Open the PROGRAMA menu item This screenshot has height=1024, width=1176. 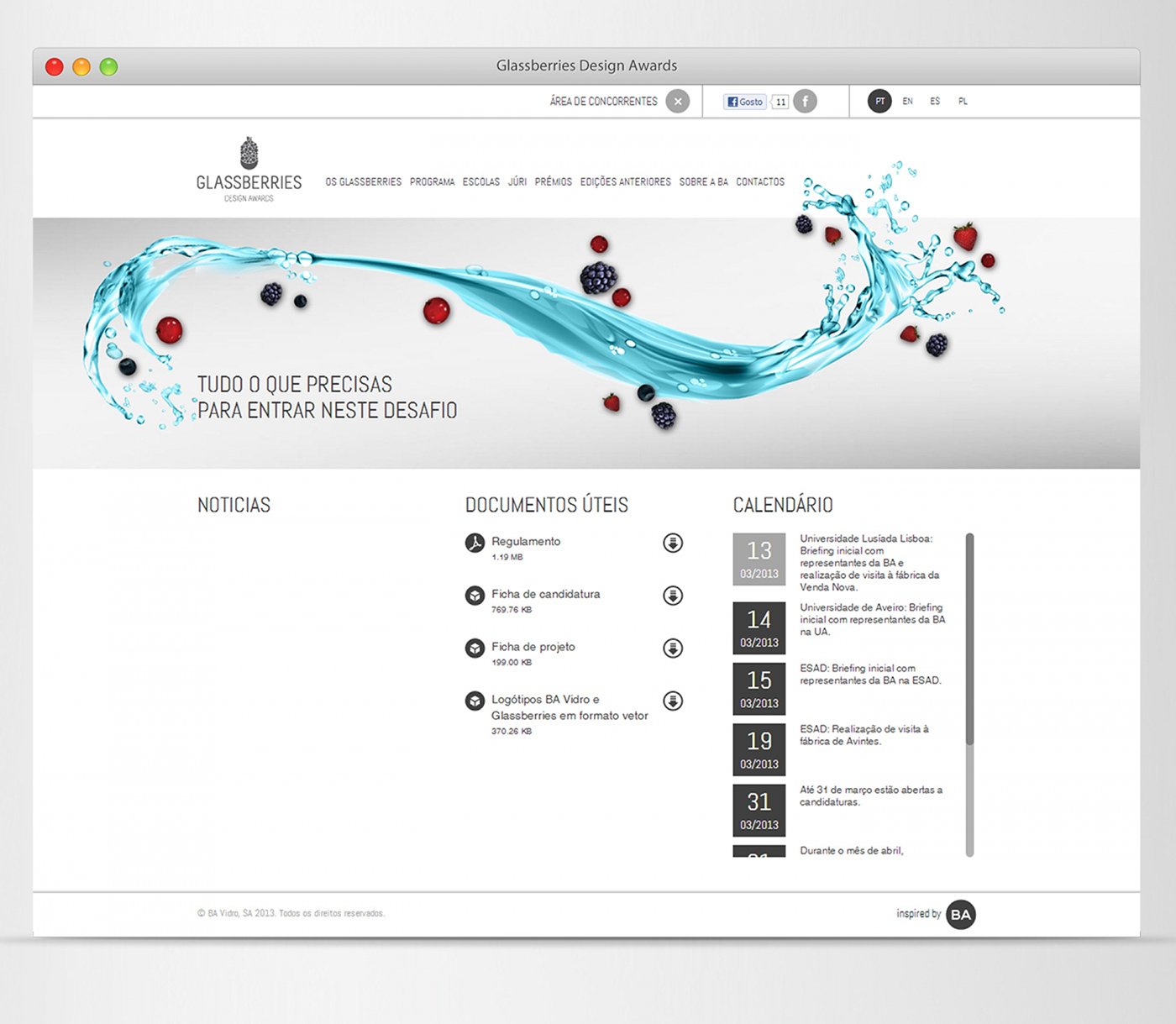pyautogui.click(x=432, y=181)
